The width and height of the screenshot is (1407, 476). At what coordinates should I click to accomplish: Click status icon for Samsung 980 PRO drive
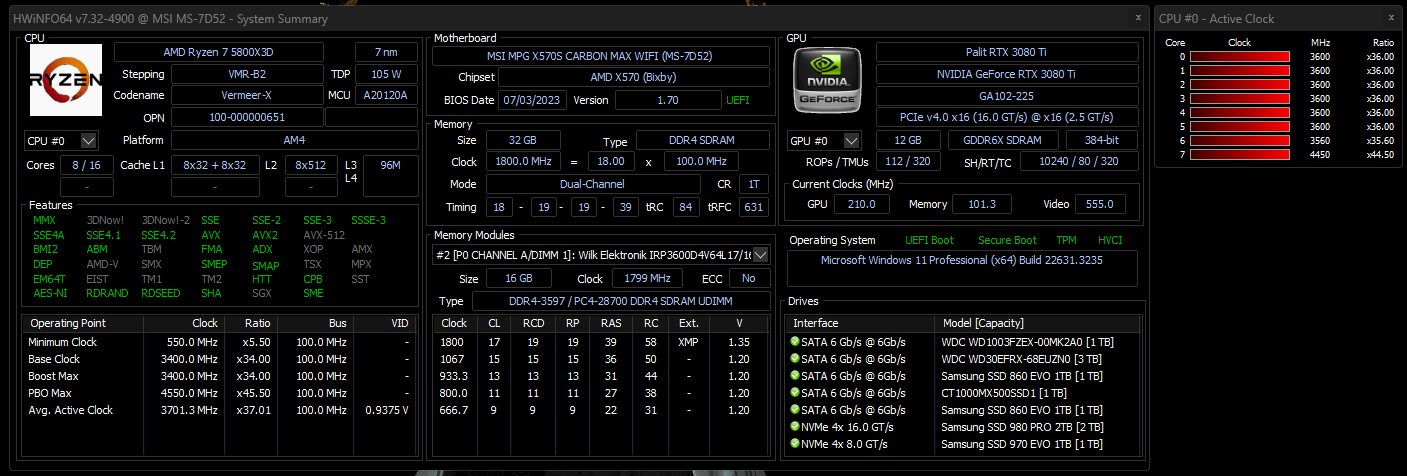pyautogui.click(x=795, y=427)
